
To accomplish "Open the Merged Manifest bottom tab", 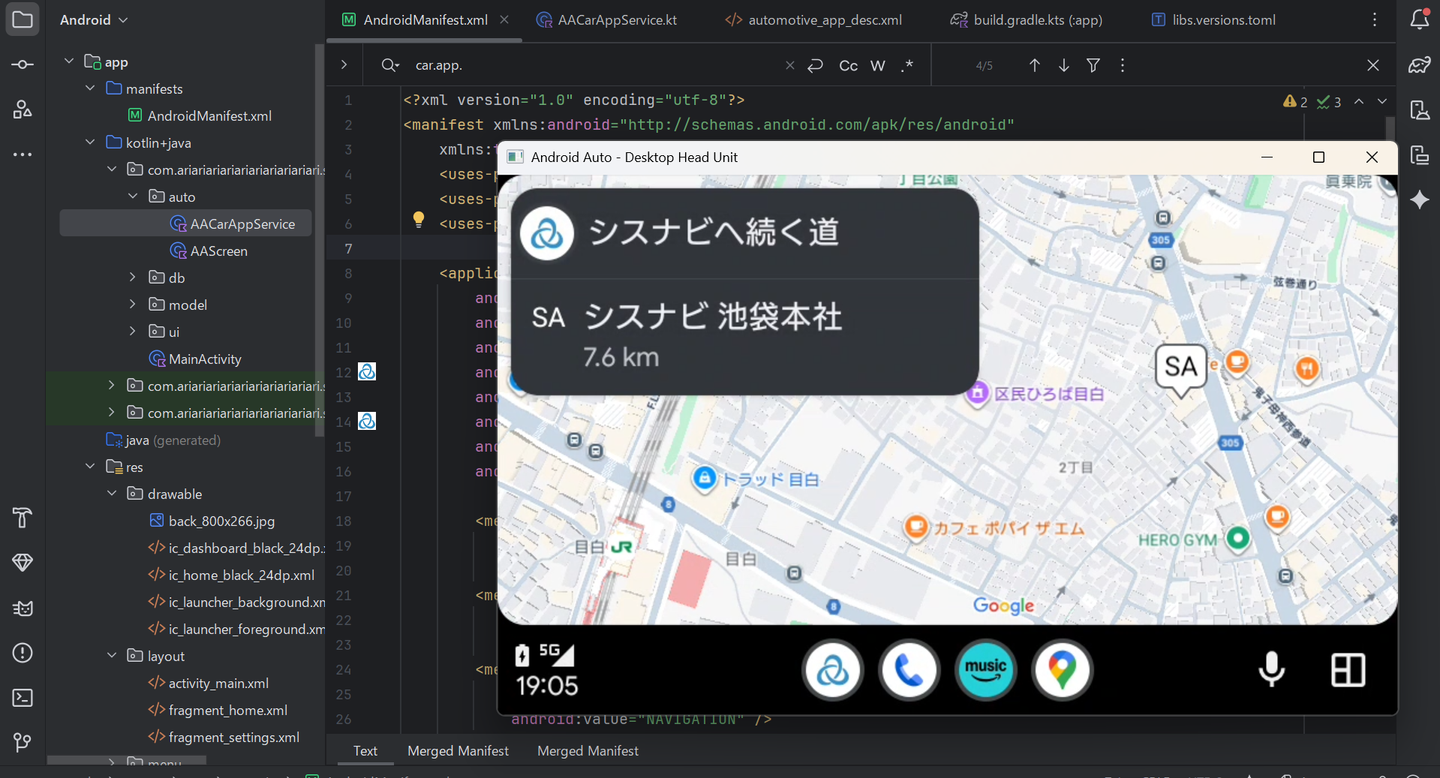I will 458,751.
